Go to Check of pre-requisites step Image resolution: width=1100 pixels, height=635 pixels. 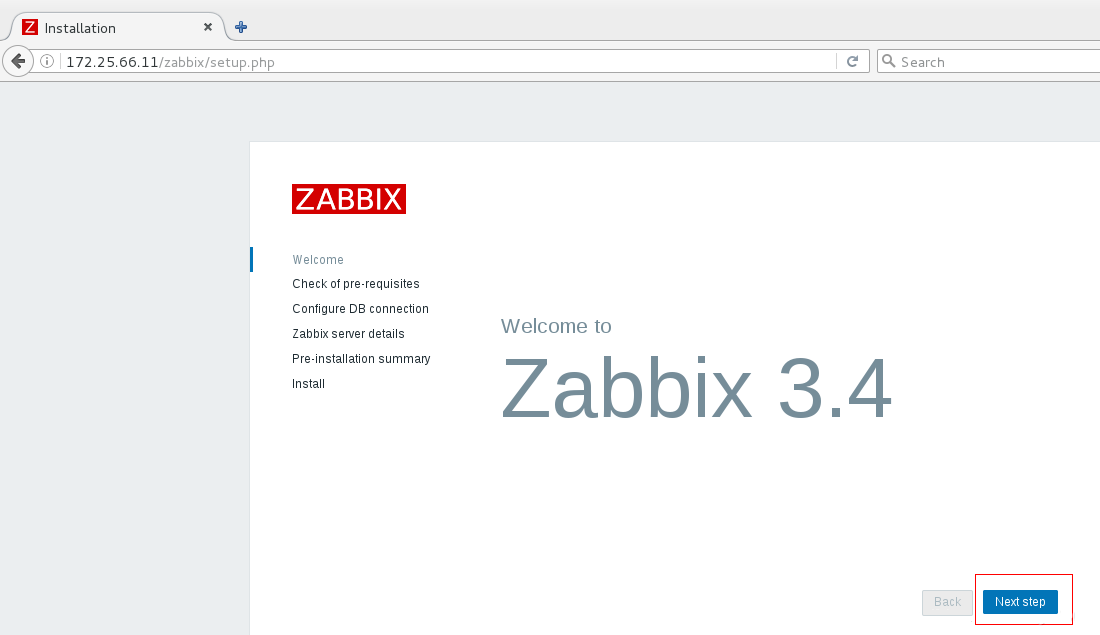click(356, 283)
